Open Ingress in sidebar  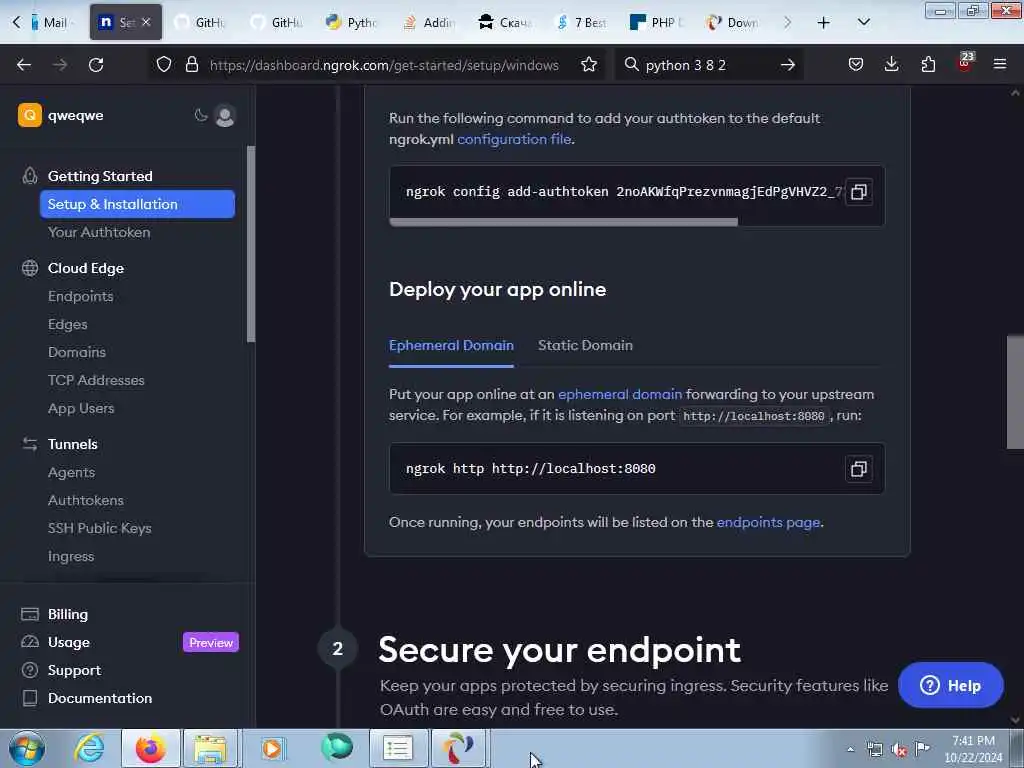[71, 556]
